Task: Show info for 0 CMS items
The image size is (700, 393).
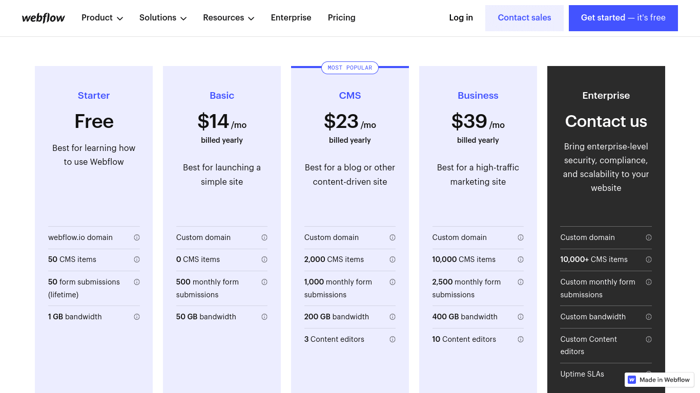Action: pyautogui.click(x=264, y=259)
